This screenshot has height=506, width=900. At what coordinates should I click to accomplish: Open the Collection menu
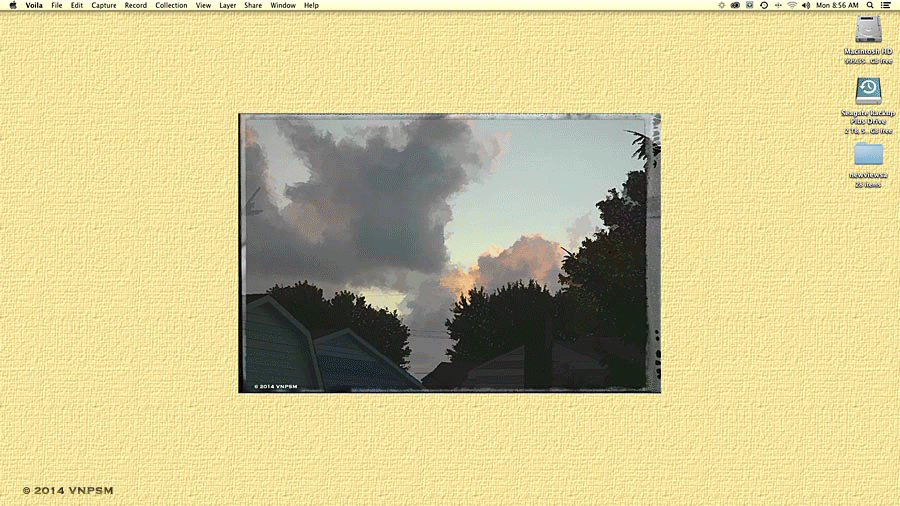pos(171,5)
